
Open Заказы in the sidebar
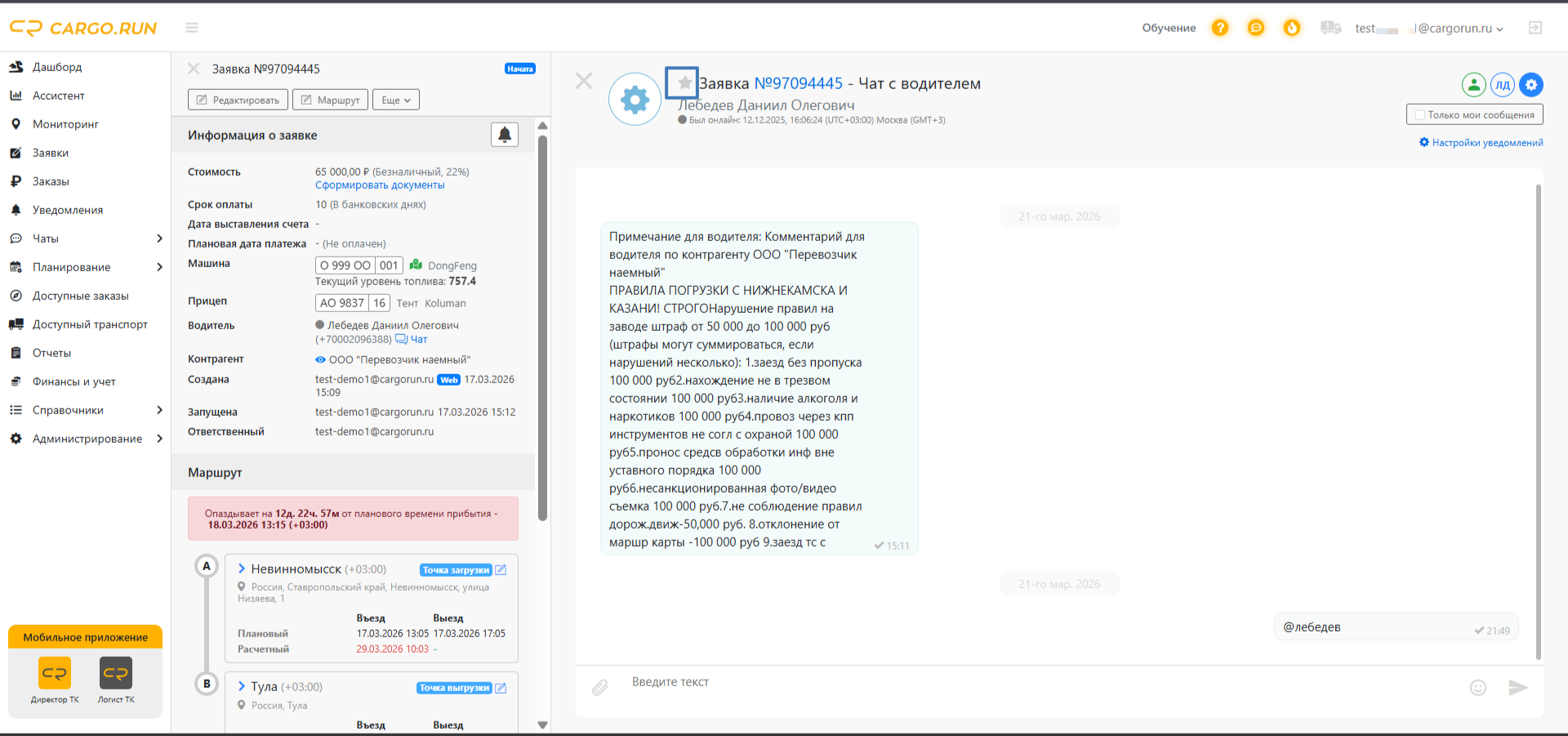click(x=51, y=181)
